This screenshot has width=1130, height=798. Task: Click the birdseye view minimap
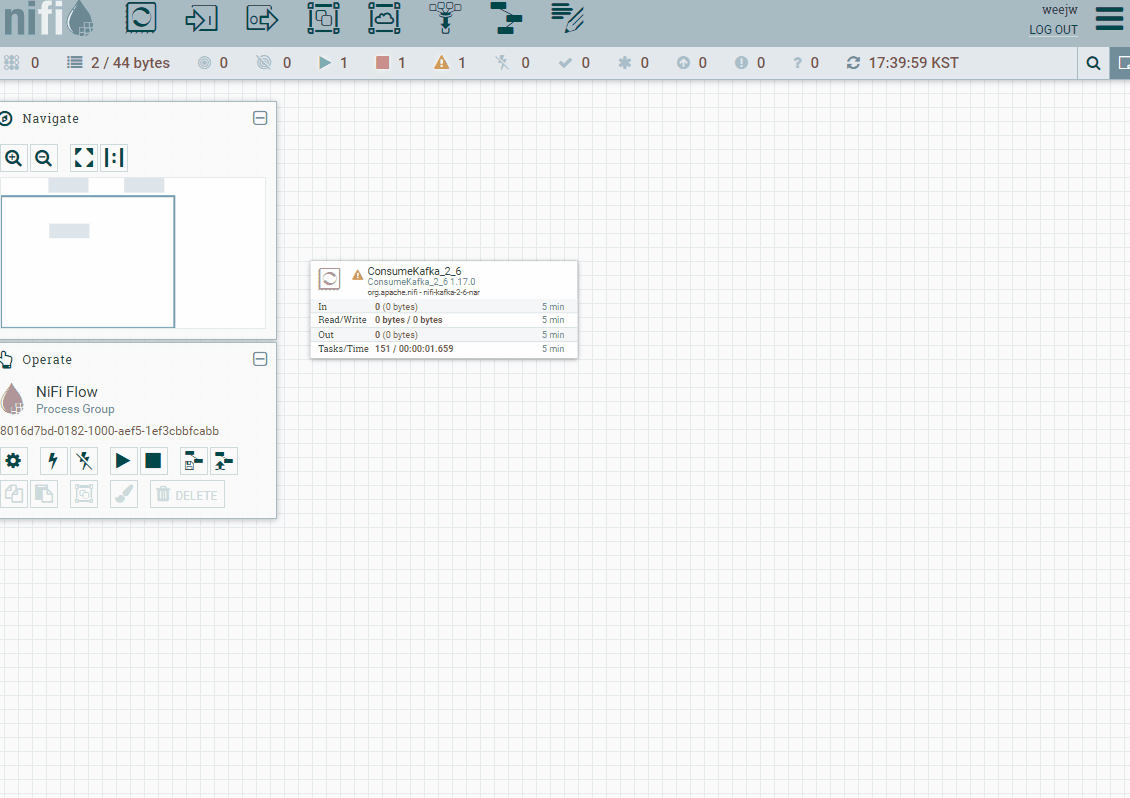pyautogui.click(x=133, y=253)
